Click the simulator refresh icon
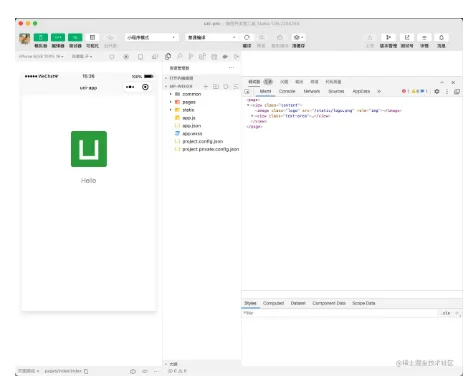Image resolution: width=470 pixels, height=389 pixels. (x=112, y=57)
